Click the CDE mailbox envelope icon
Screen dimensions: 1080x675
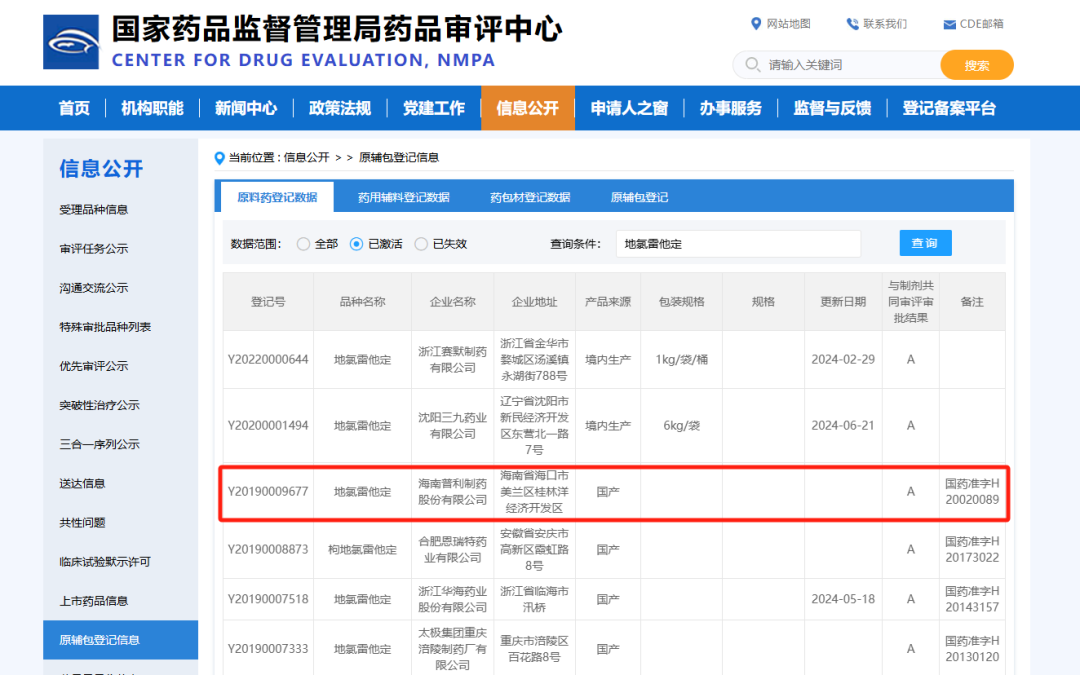point(949,24)
